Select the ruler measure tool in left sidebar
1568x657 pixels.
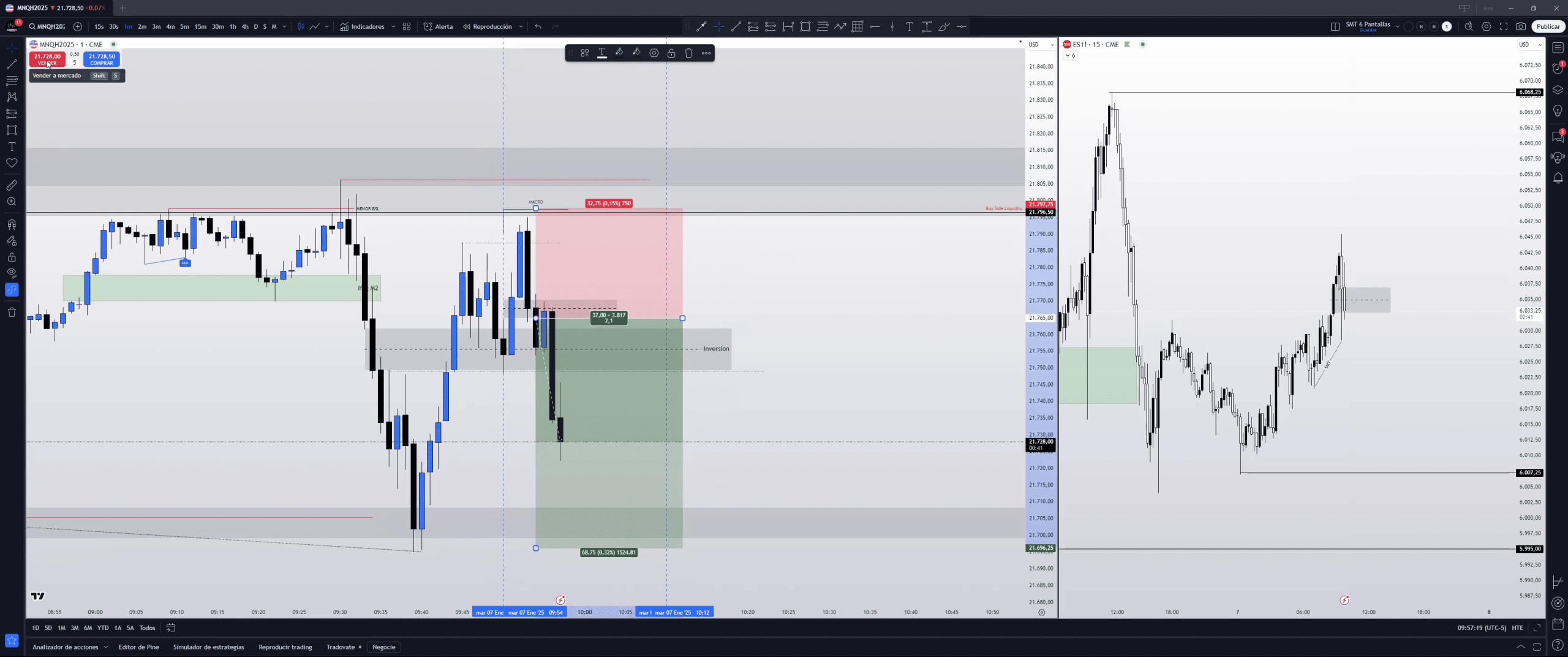(x=12, y=185)
